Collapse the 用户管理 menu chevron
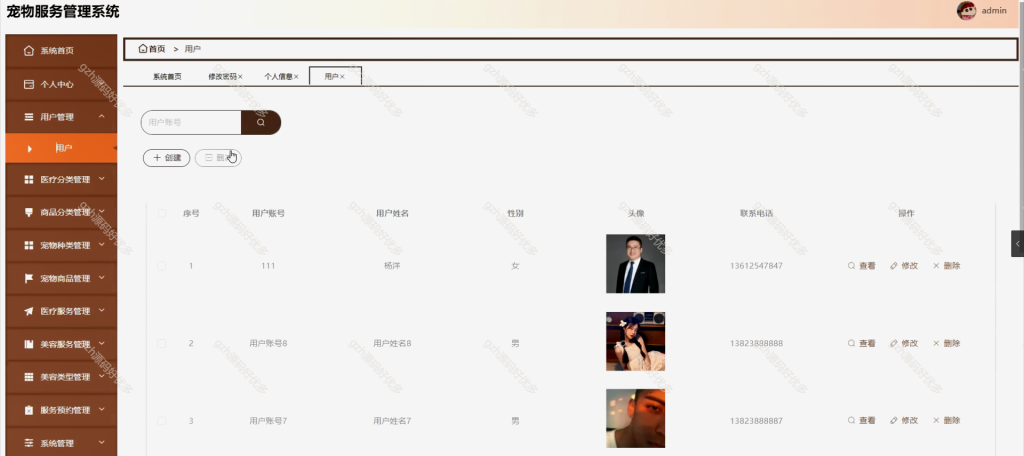This screenshot has height=456, width=1024. (x=102, y=116)
